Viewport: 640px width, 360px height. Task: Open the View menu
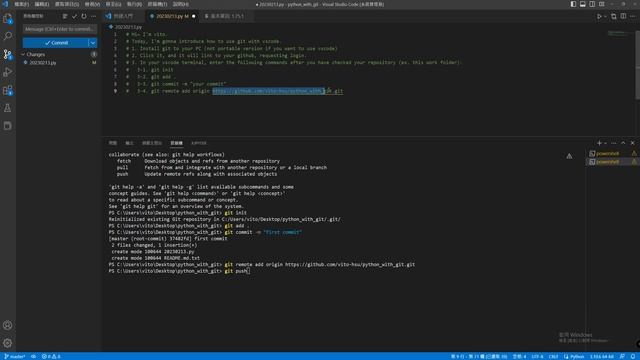click(x=92, y=4)
